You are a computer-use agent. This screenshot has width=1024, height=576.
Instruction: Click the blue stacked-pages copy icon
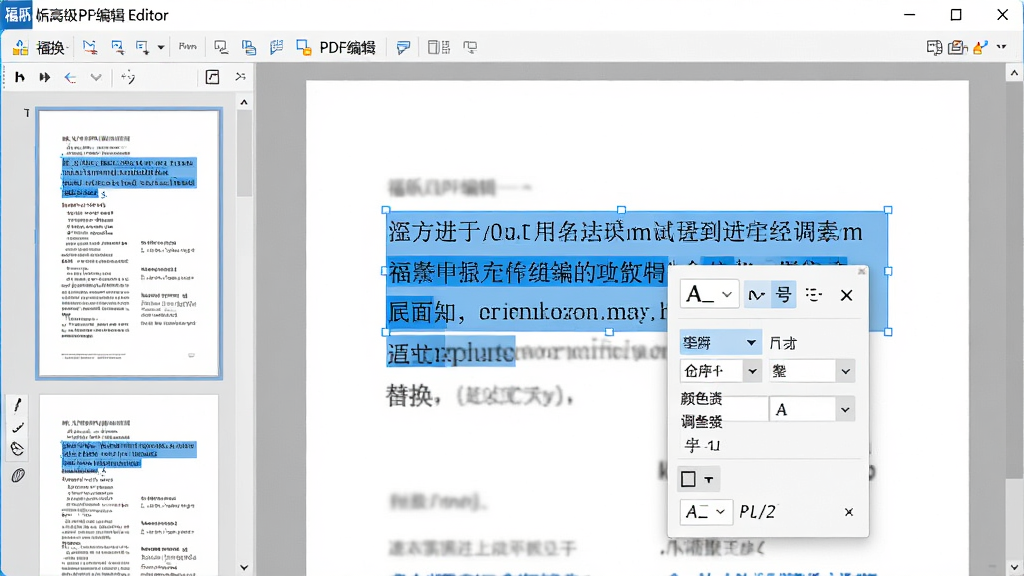click(x=249, y=47)
